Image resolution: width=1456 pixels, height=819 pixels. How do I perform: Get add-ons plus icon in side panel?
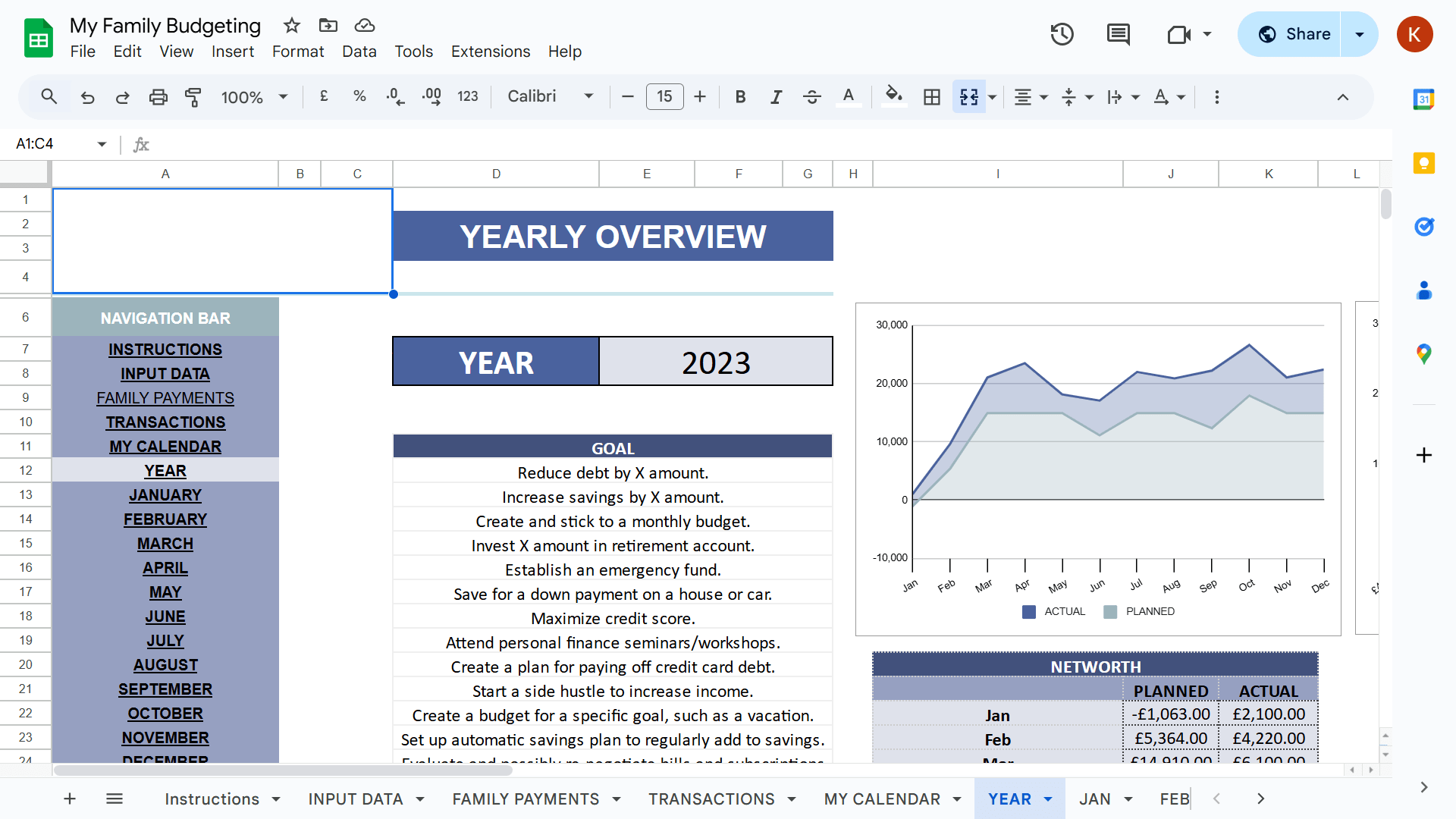[1423, 455]
